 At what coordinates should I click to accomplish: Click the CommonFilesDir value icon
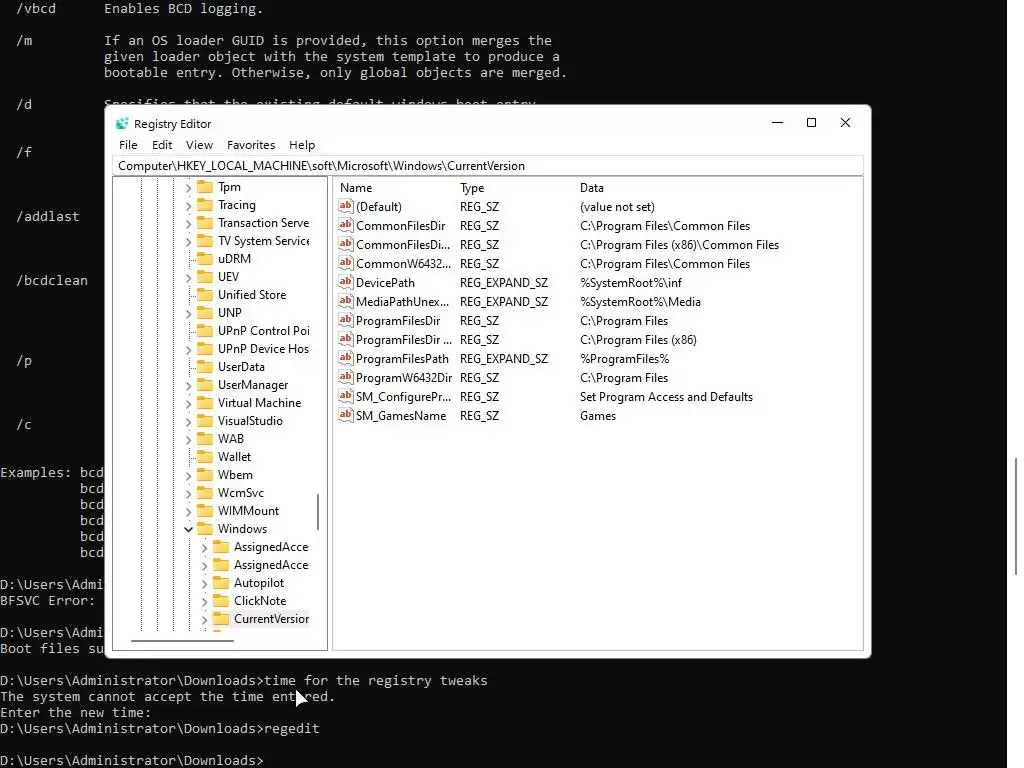tap(345, 225)
